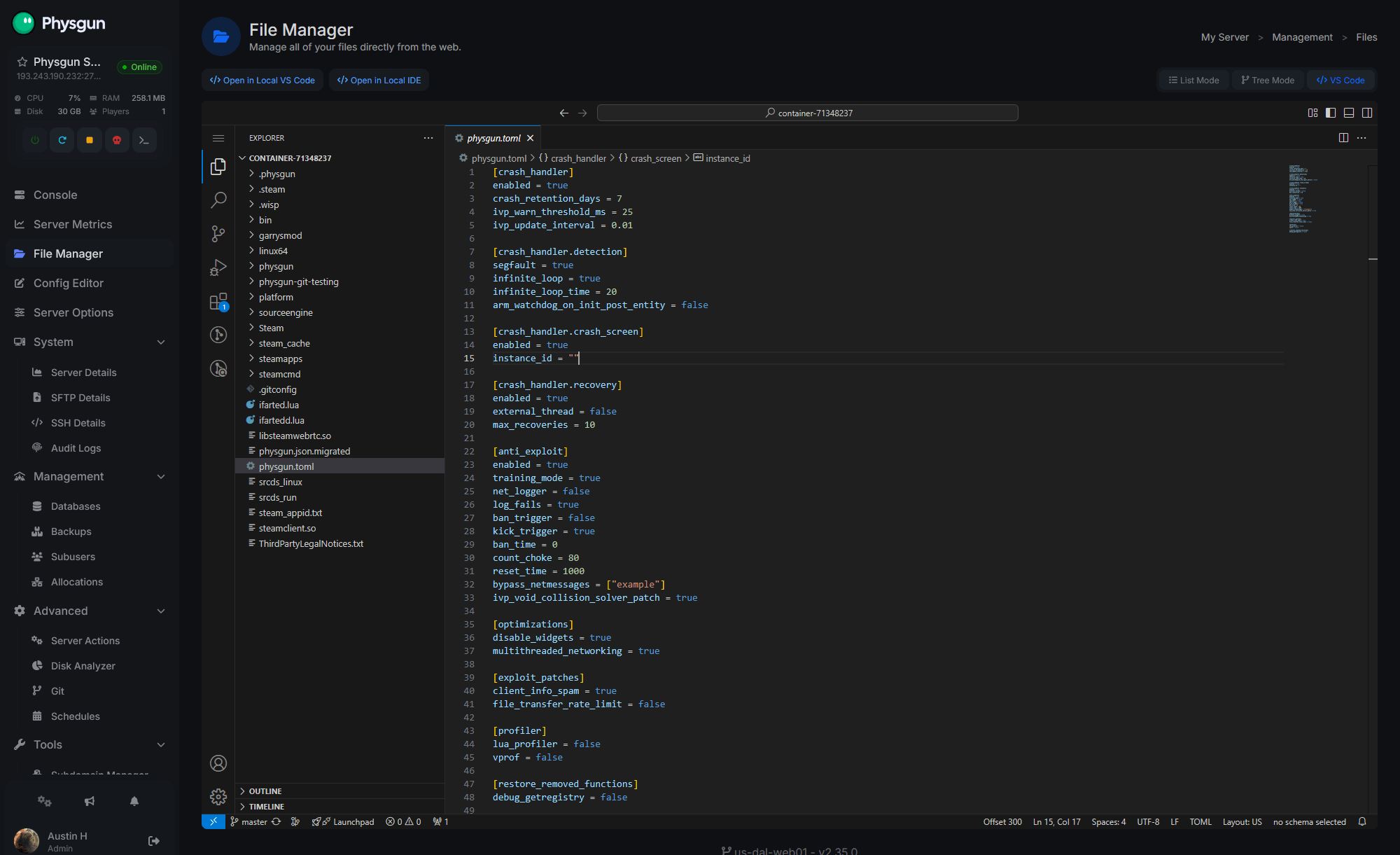This screenshot has width=1400, height=855.
Task: Click the server restart icon
Action: tap(62, 140)
